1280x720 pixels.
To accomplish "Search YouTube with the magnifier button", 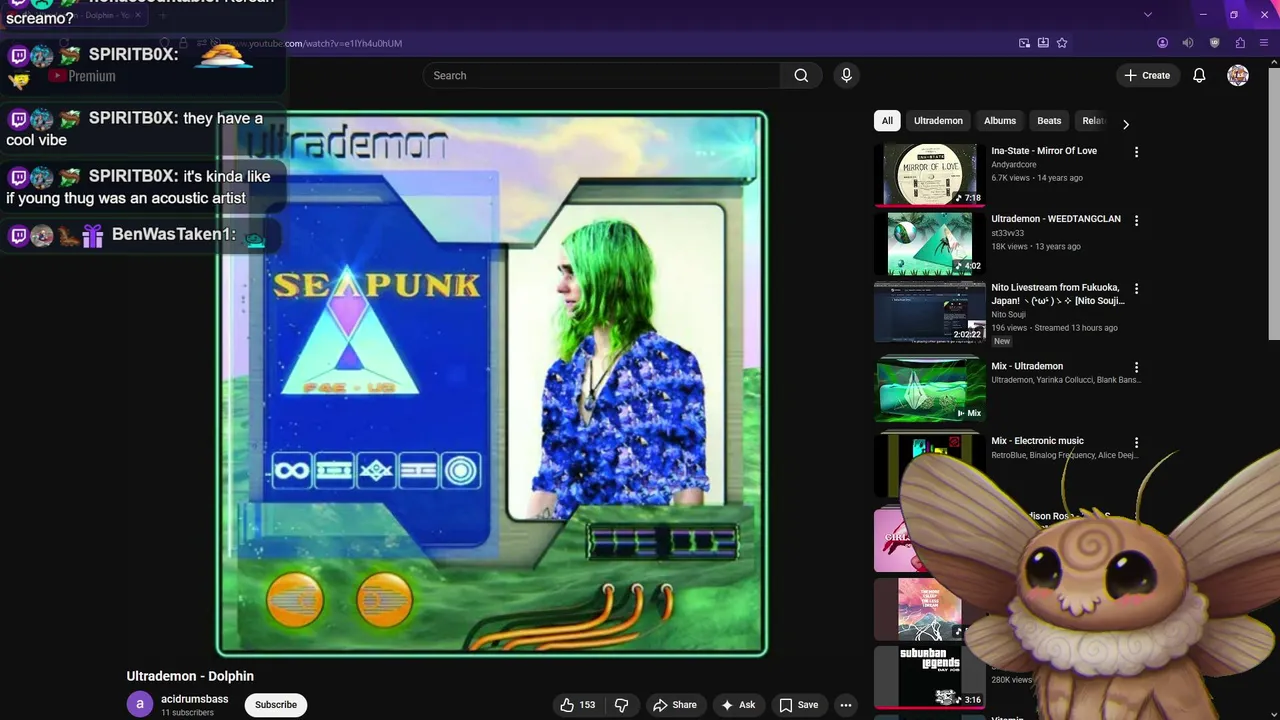I will (x=801, y=75).
